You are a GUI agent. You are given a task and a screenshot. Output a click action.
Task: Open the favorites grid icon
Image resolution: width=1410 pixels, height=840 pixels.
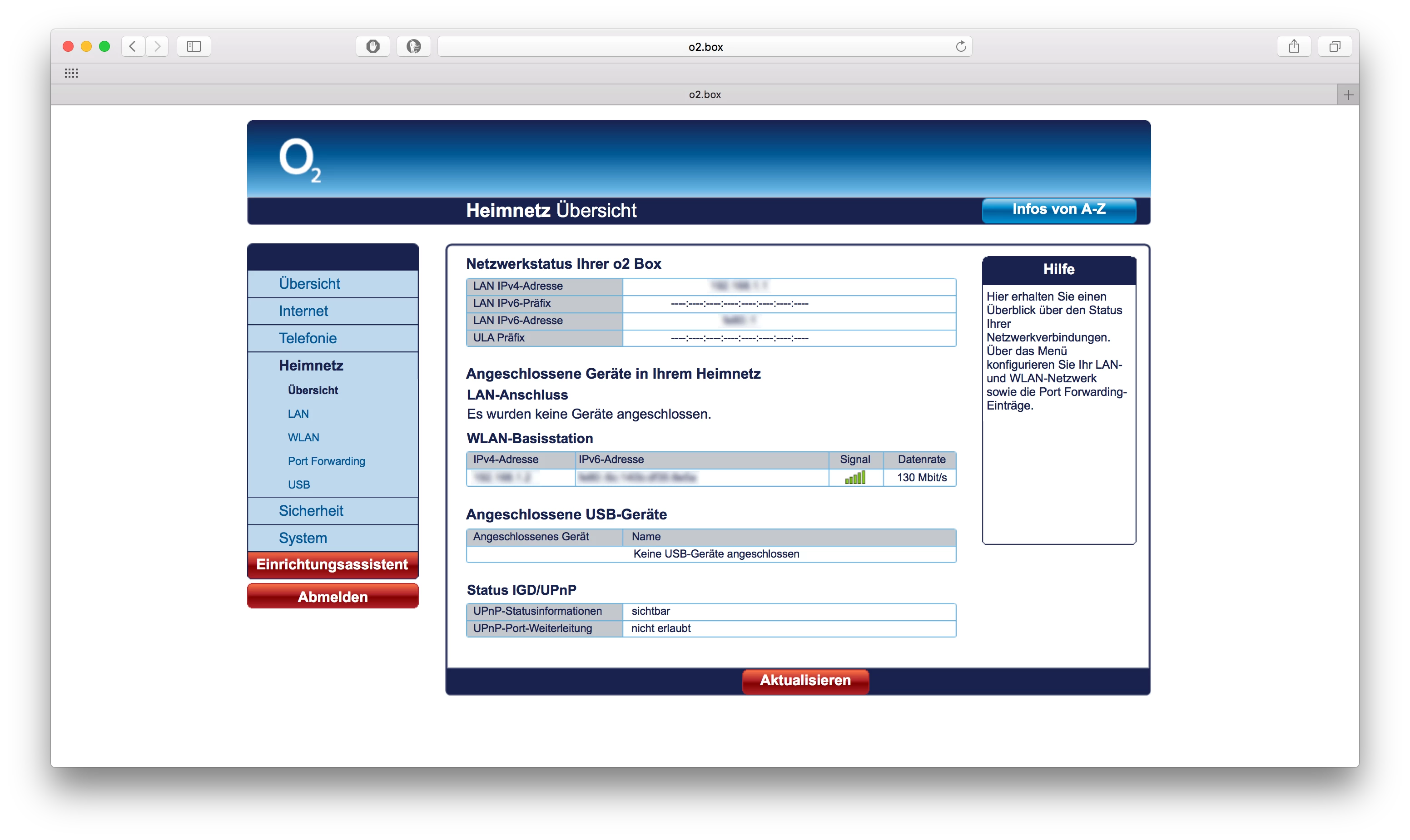(x=71, y=73)
